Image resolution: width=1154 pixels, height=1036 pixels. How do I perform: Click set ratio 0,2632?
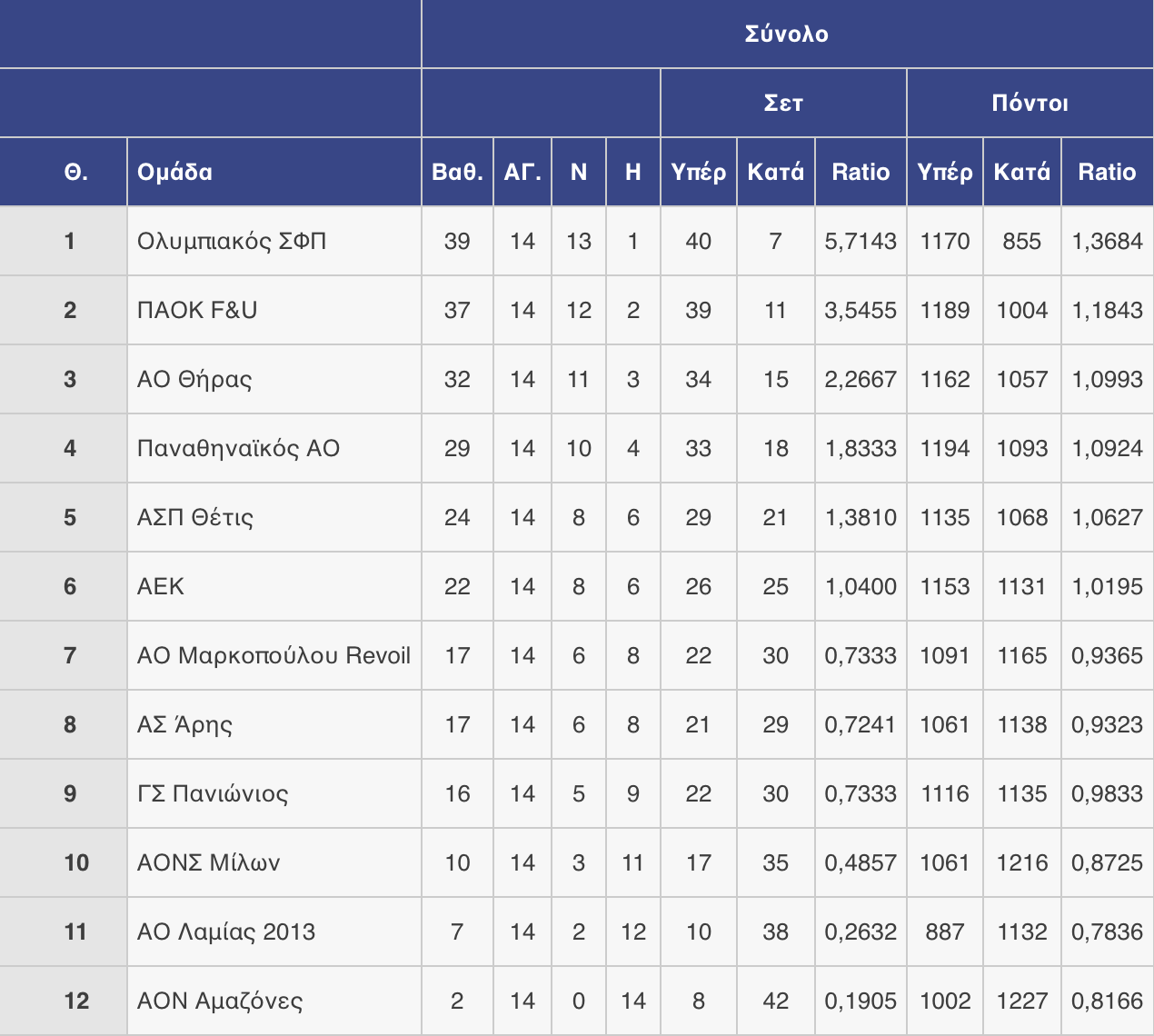coord(861,931)
